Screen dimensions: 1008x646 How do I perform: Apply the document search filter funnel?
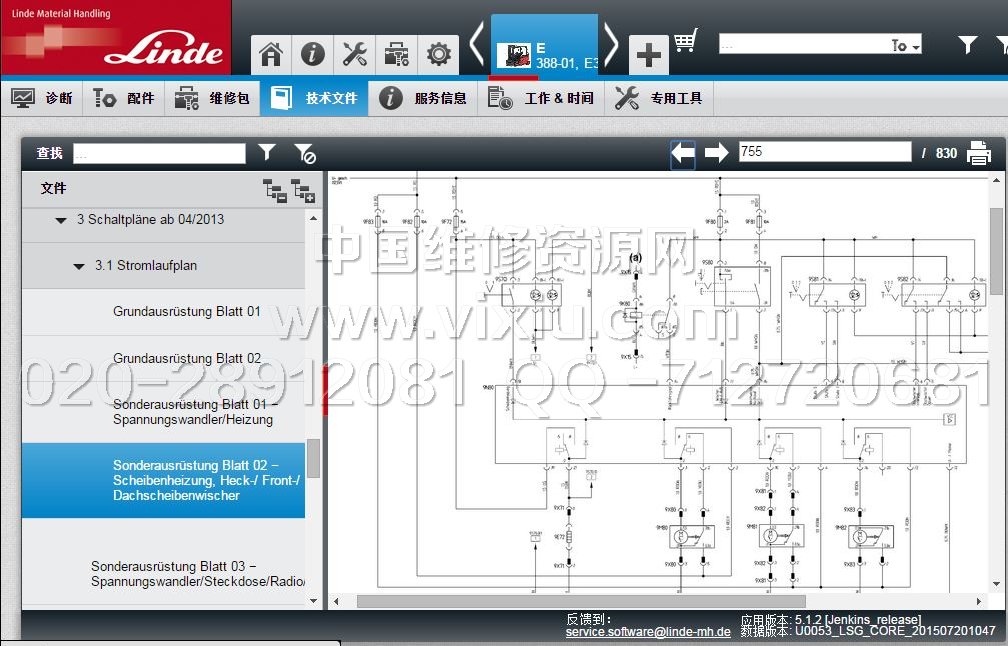click(266, 152)
